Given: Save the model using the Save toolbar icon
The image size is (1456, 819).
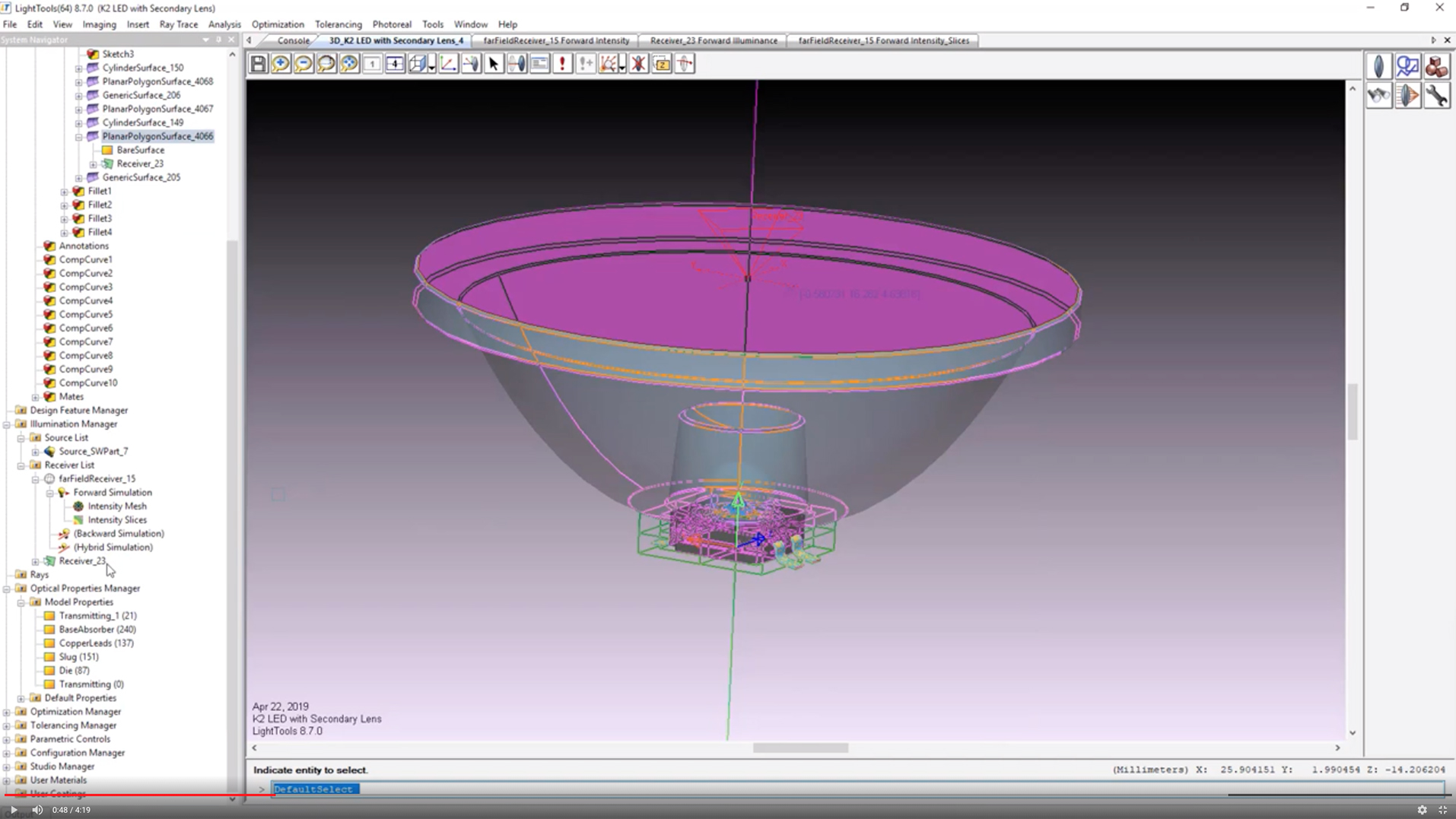Looking at the screenshot, I should (x=258, y=64).
